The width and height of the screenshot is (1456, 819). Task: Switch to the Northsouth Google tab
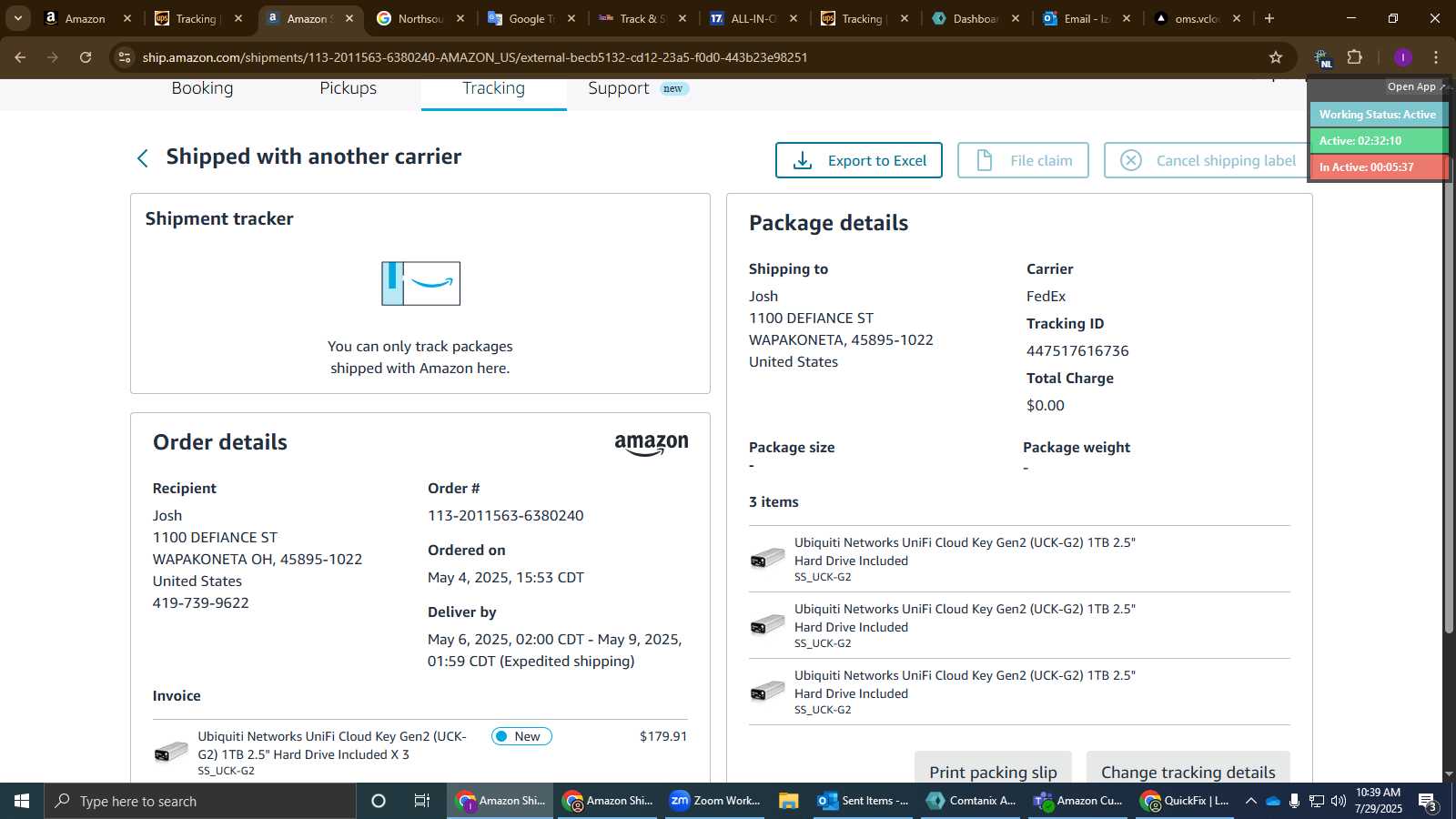tap(420, 18)
